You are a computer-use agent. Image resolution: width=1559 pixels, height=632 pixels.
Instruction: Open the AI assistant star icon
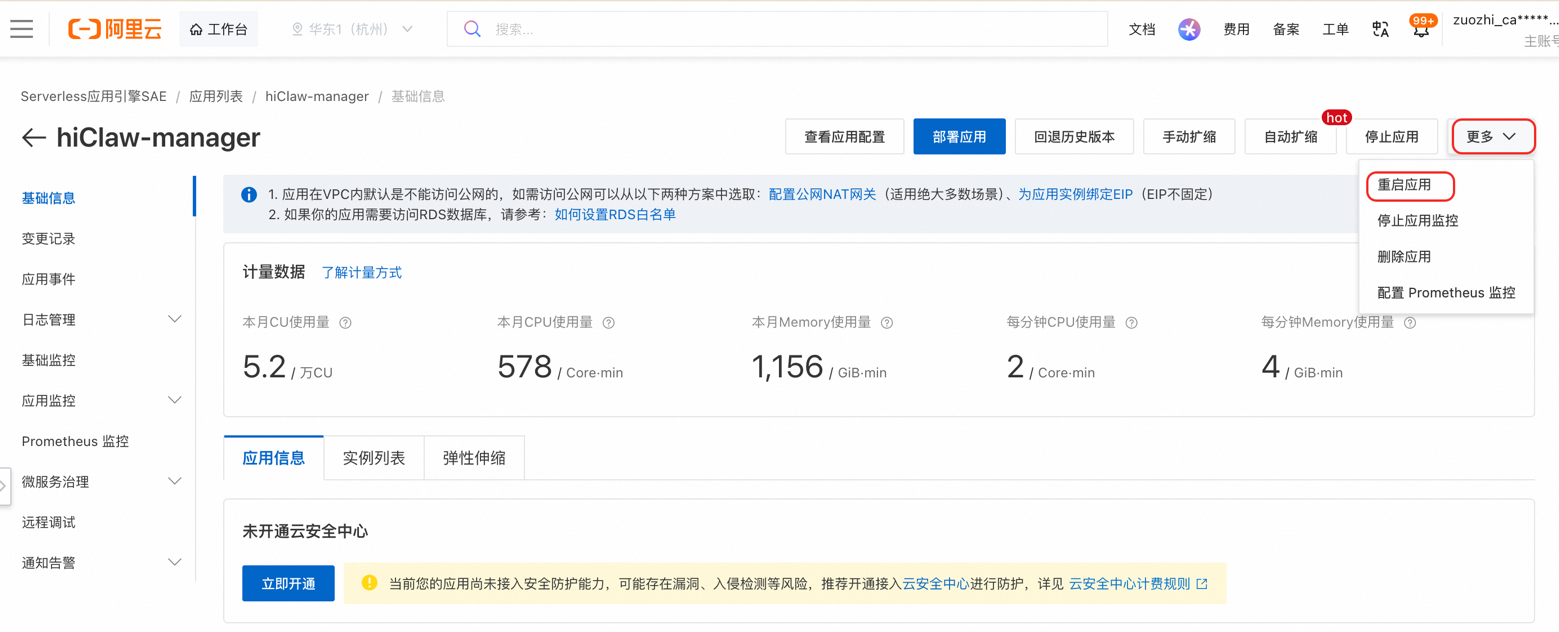(1189, 29)
